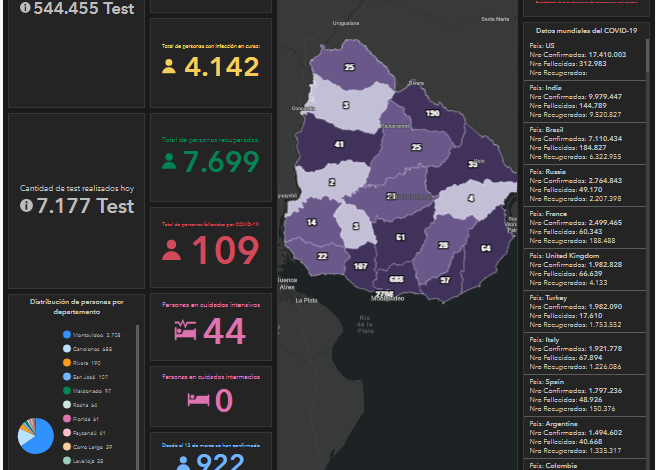Select the map region labeled 107
This screenshot has width=656, height=470.
click(361, 266)
